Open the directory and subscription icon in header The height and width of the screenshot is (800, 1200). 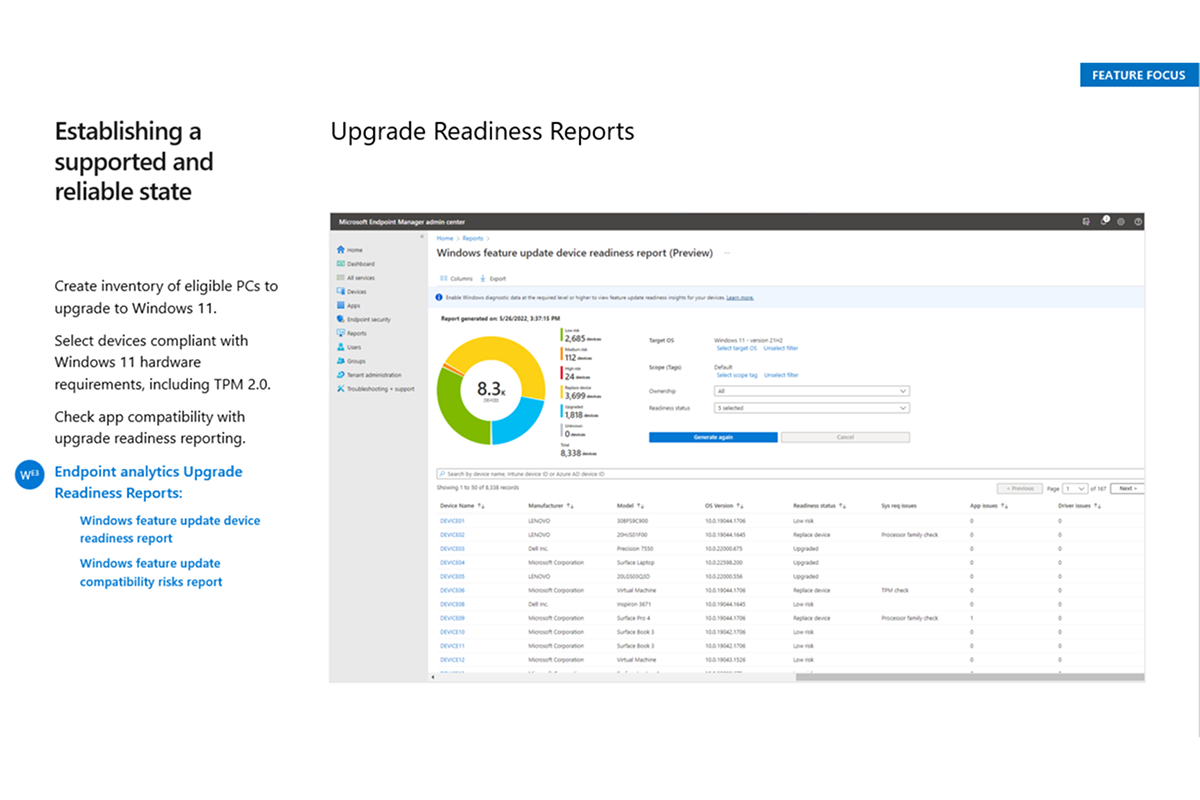click(x=1086, y=221)
